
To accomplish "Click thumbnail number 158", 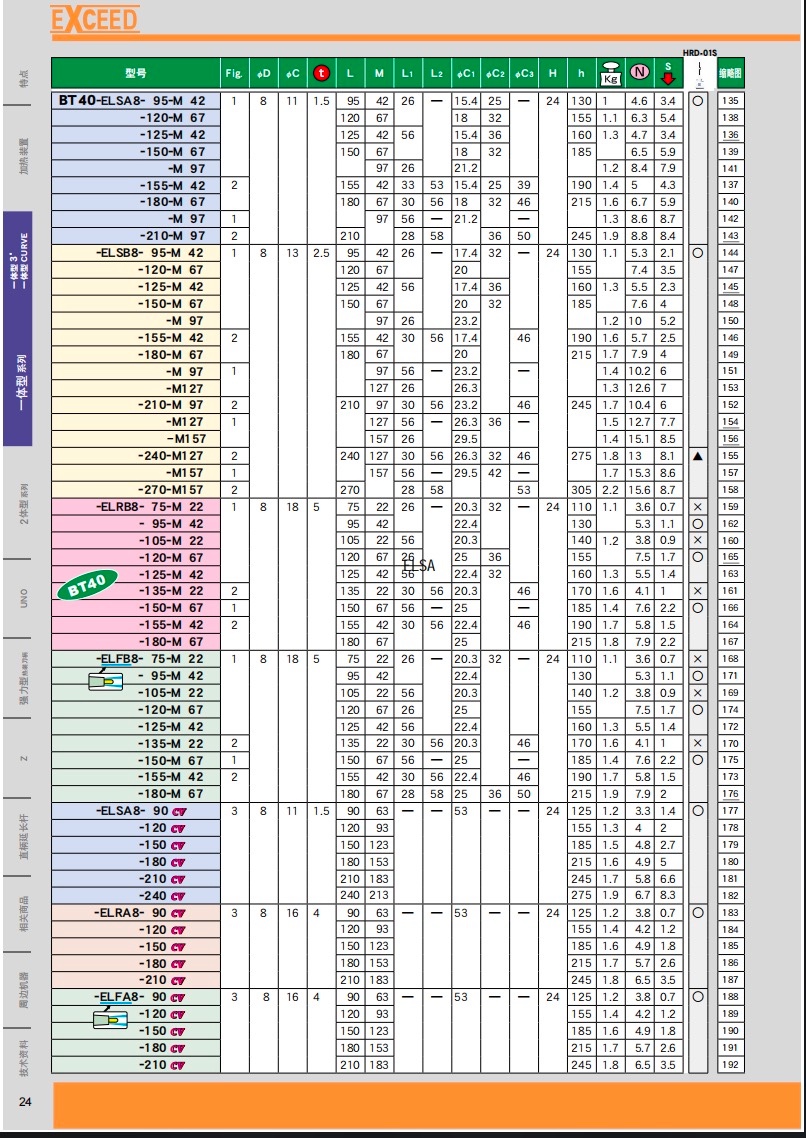I will (731, 490).
